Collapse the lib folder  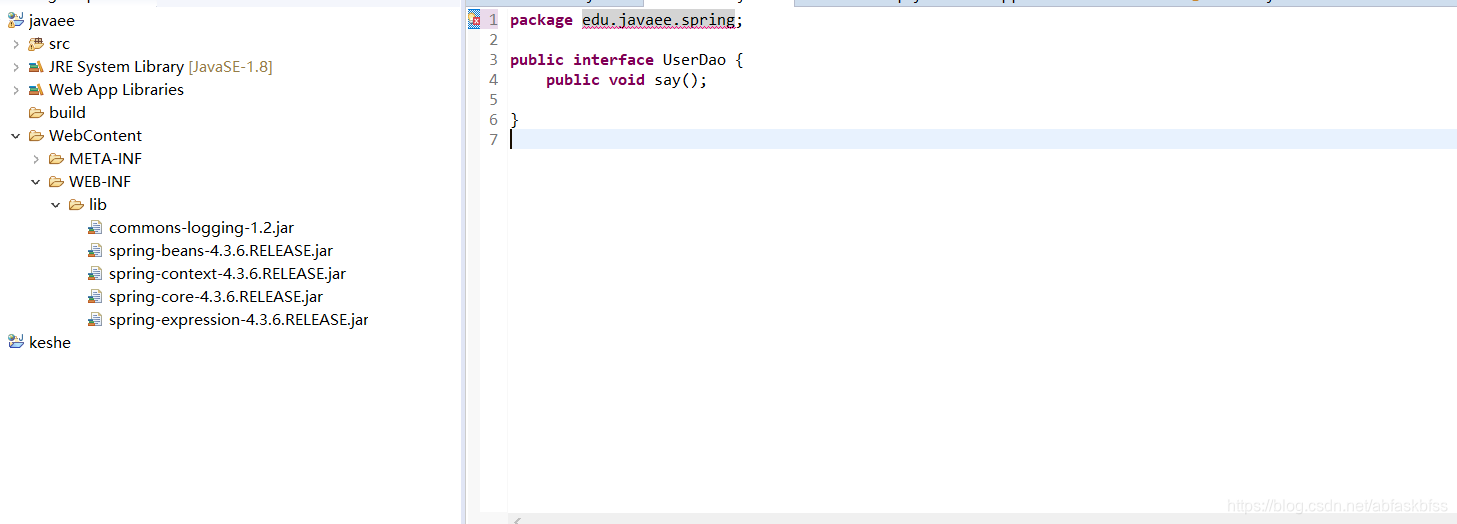click(56, 205)
